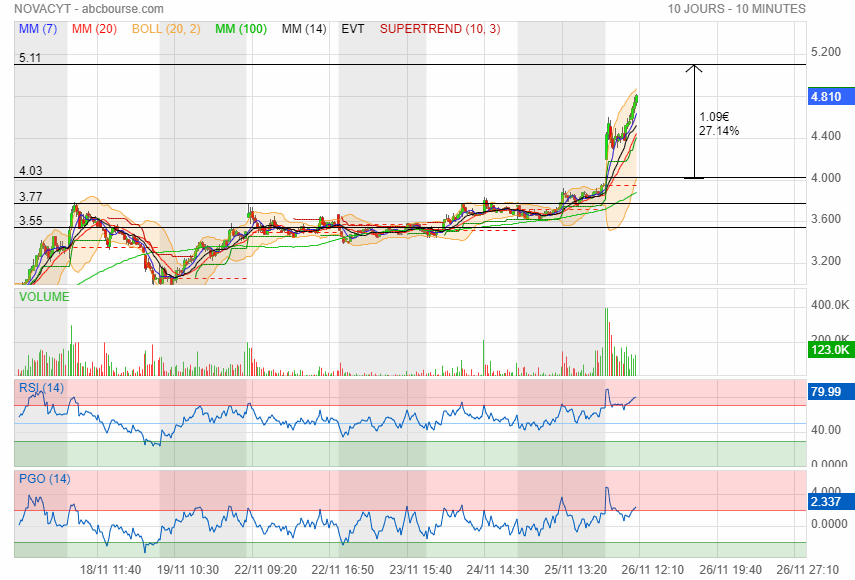Click the 4.400 price axis label

(826, 136)
